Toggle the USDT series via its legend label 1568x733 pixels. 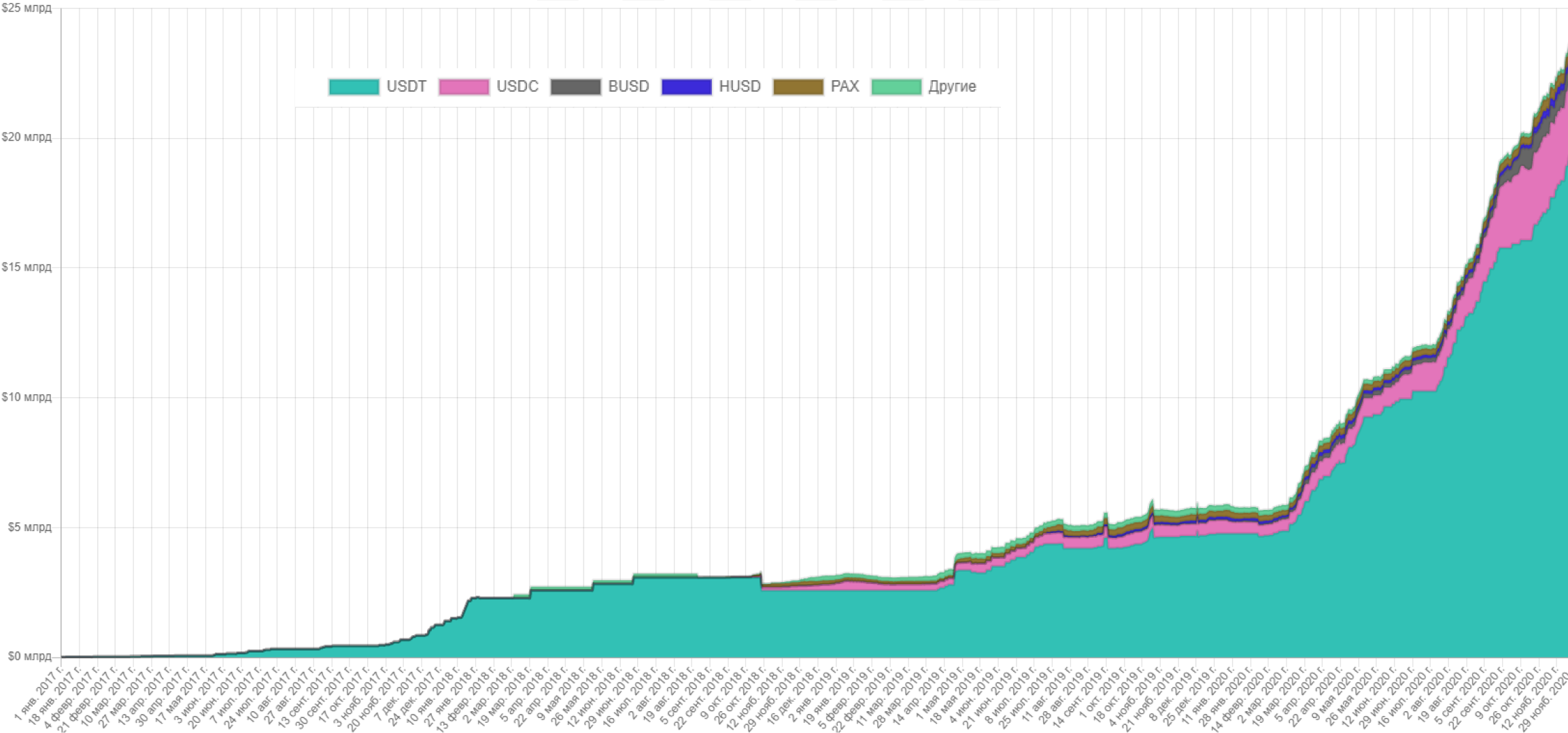tap(407, 86)
